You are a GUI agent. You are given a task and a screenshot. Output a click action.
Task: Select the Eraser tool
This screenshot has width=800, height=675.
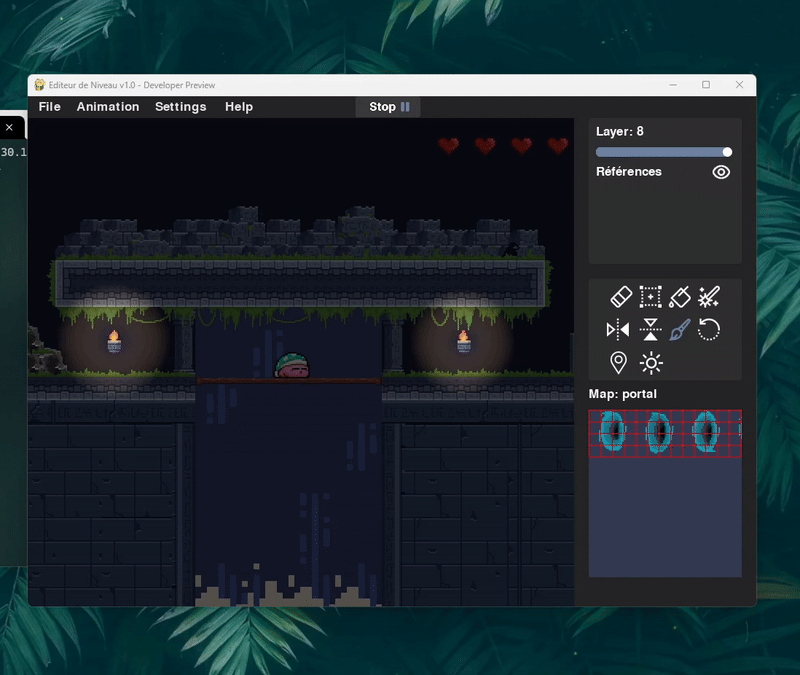[620, 297]
